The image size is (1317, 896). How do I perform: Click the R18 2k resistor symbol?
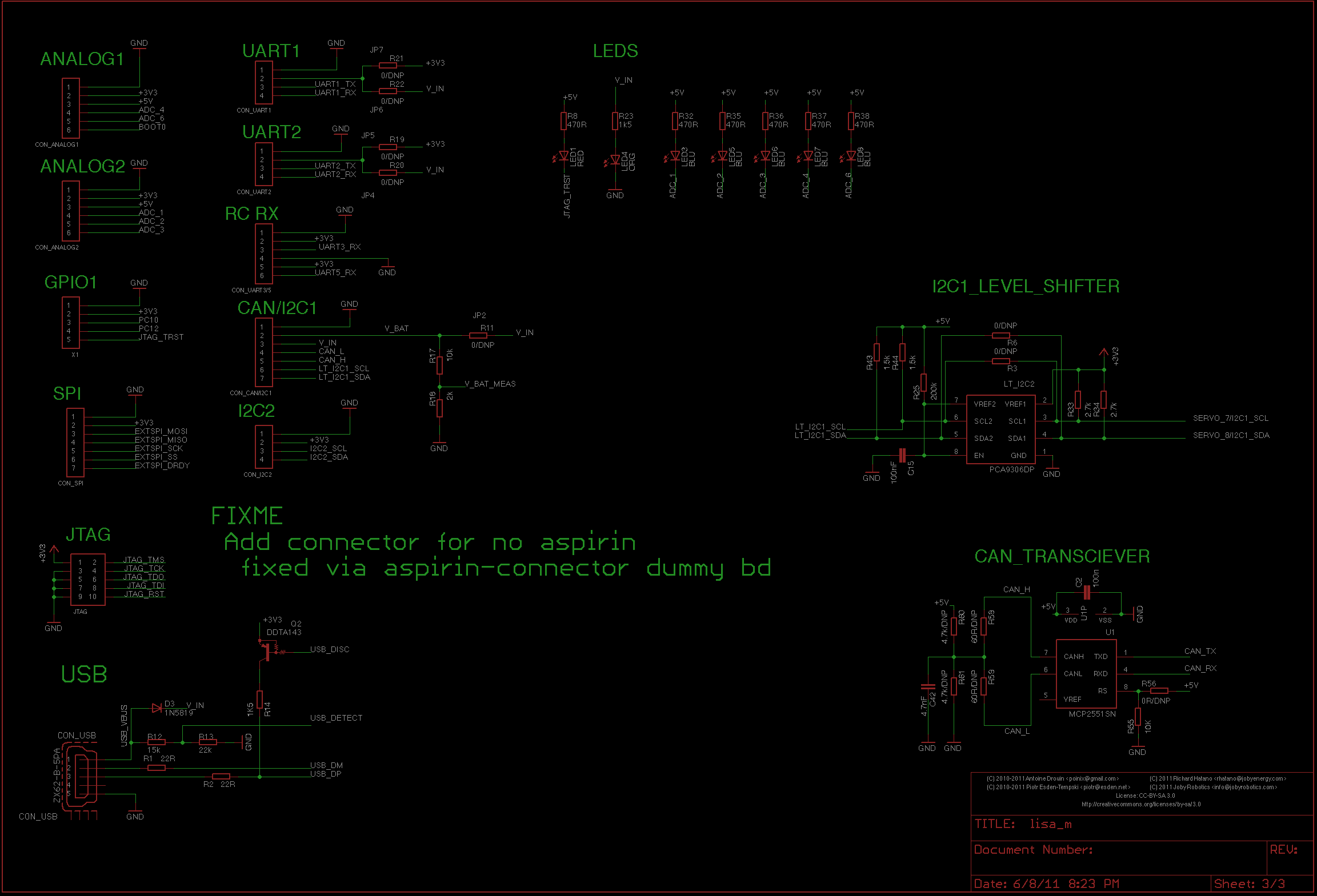pos(439,408)
